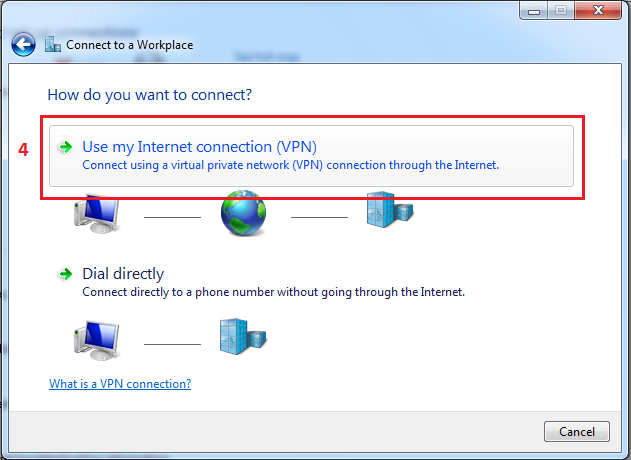Click green arrow beside Use my Internet connection

pyautogui.click(x=66, y=147)
